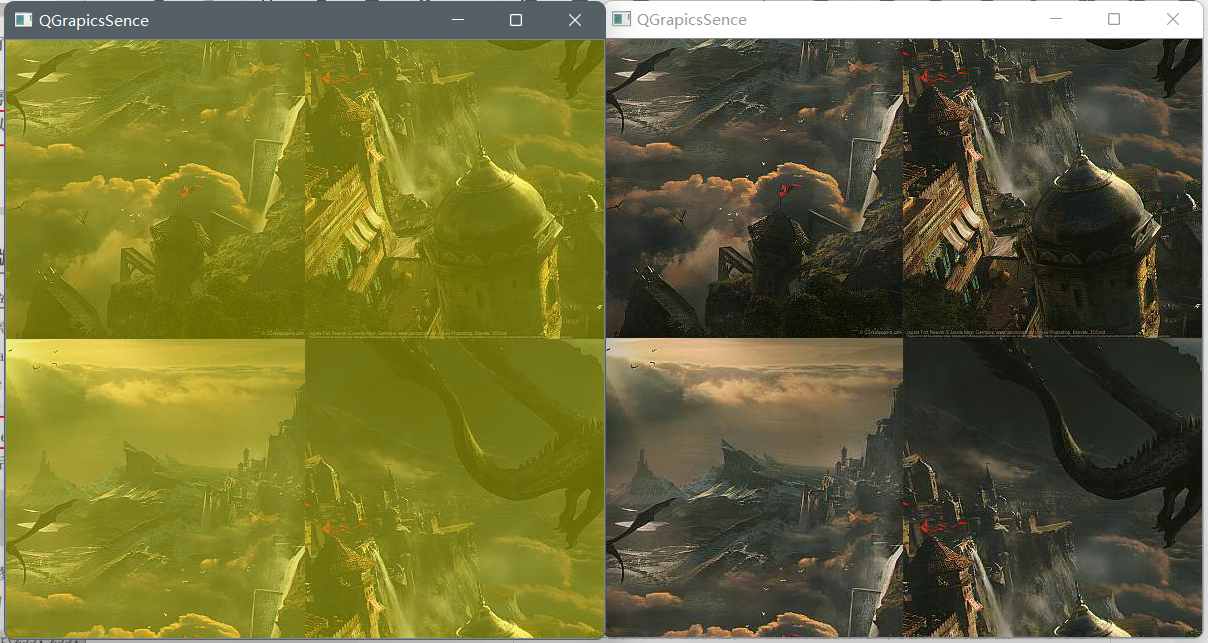The width and height of the screenshot is (1208, 643).
Task: Maximize the left yellow-tinted QGrapicsSence window
Action: pyautogui.click(x=516, y=20)
